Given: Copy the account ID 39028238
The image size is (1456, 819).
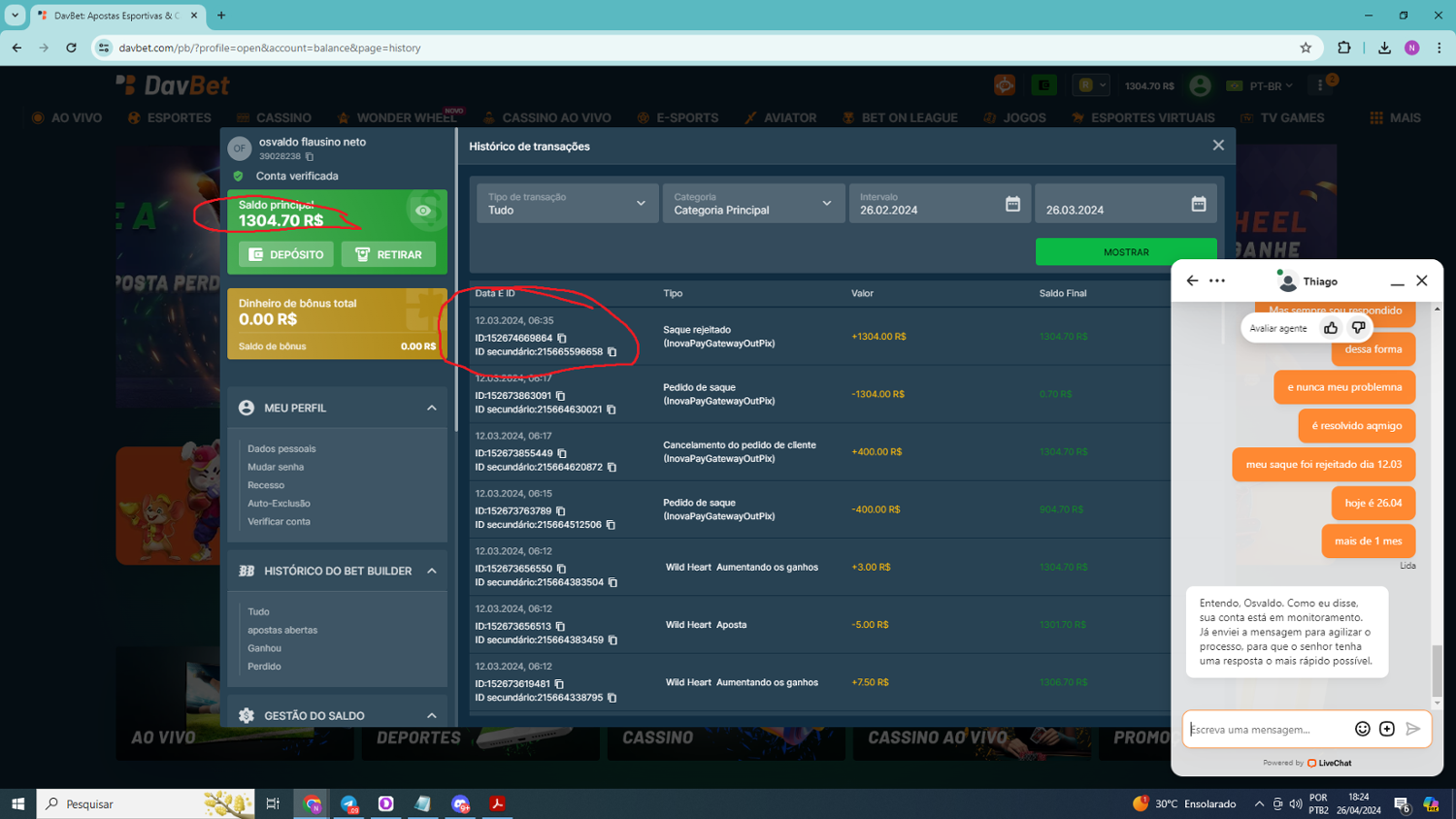Looking at the screenshot, I should 310,156.
